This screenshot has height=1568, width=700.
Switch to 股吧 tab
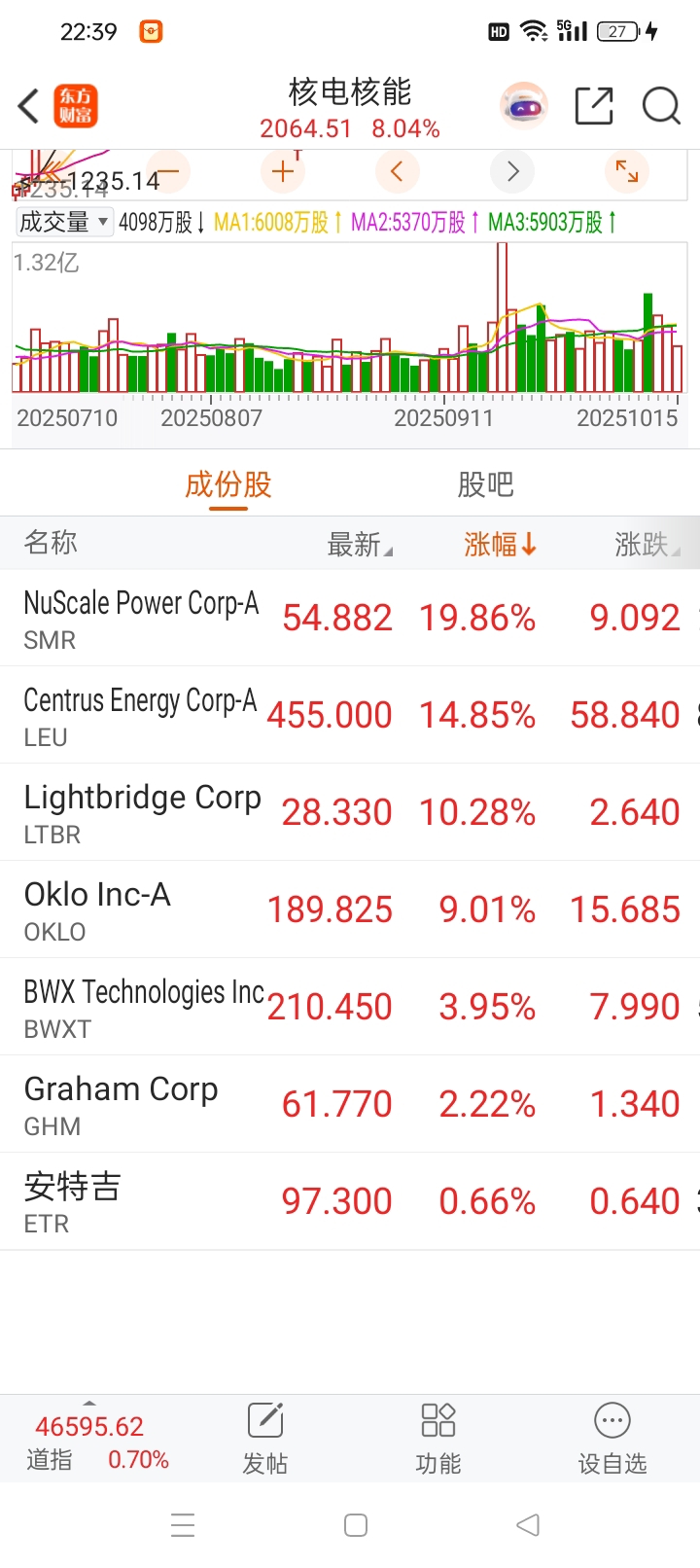coord(485,484)
